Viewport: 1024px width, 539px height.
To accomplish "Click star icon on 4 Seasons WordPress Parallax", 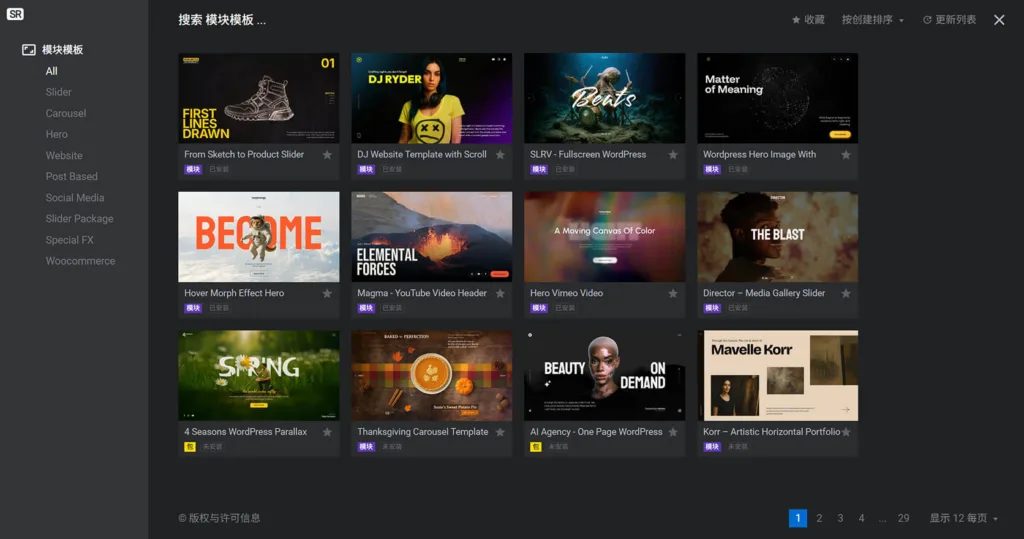I will tap(327, 432).
